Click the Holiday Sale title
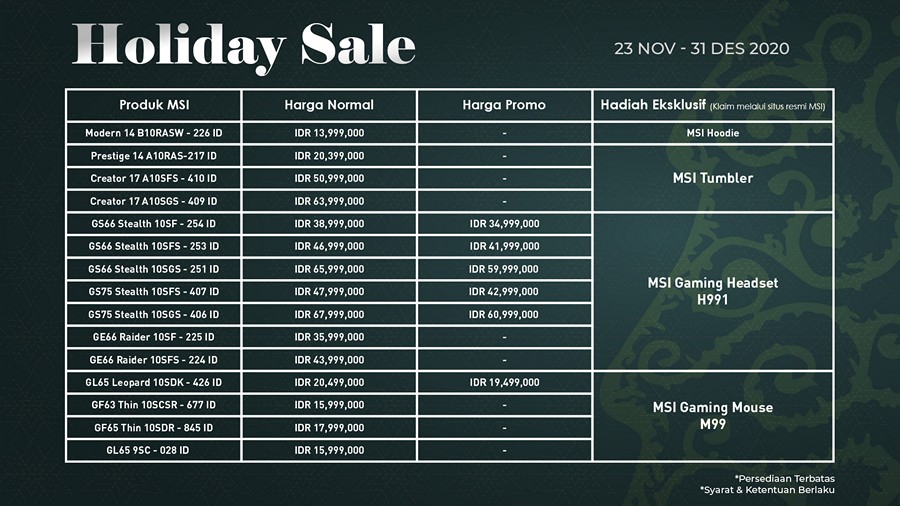This screenshot has width=900, height=506. pyautogui.click(x=244, y=45)
